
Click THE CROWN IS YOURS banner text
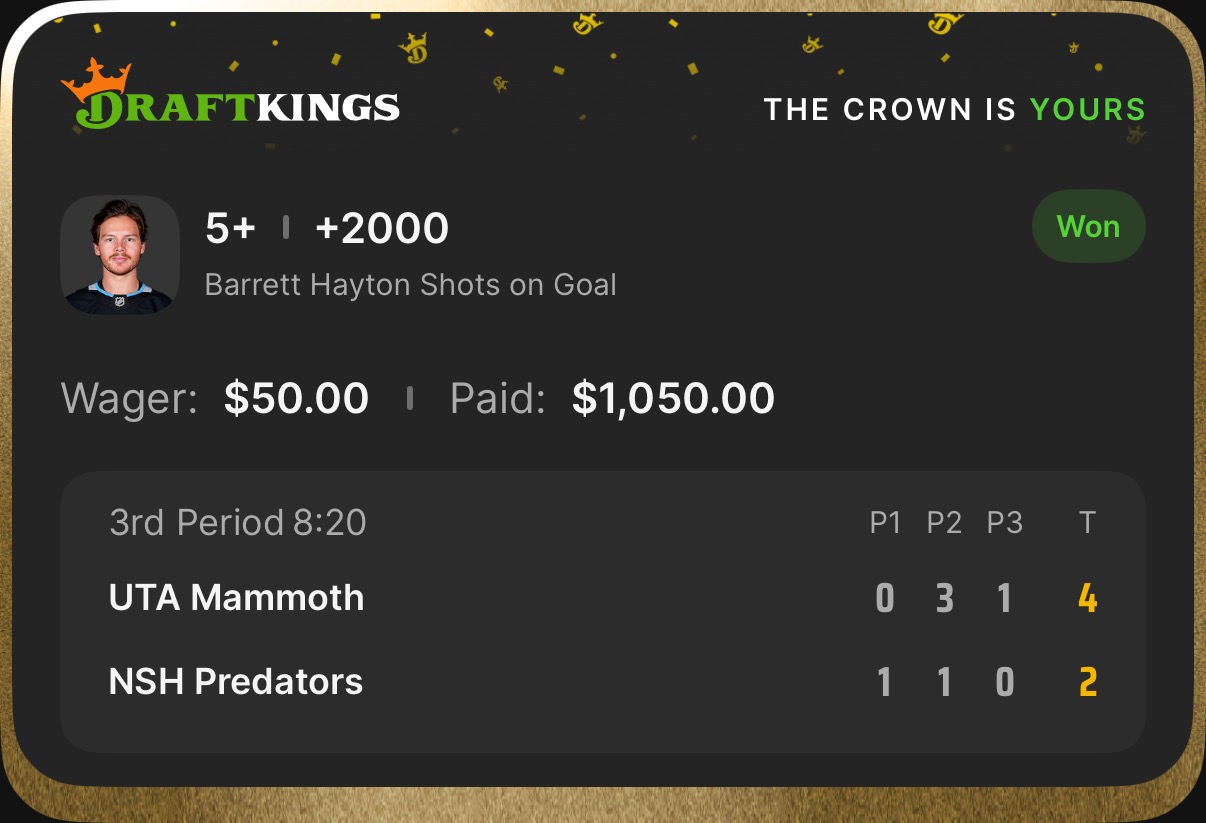point(954,109)
